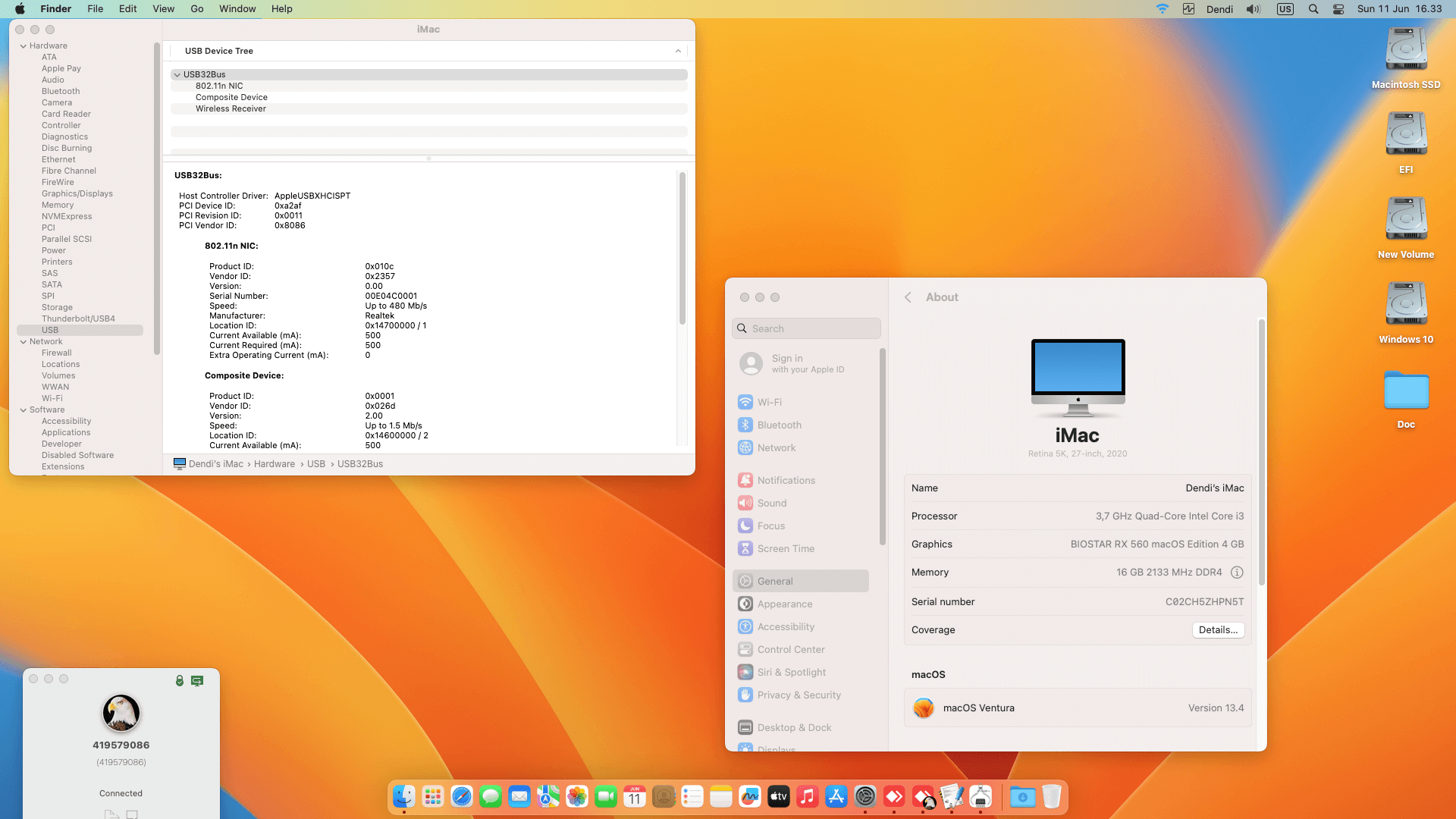Open Finder from the Dock
This screenshot has height=819, width=1456.
pyautogui.click(x=404, y=797)
